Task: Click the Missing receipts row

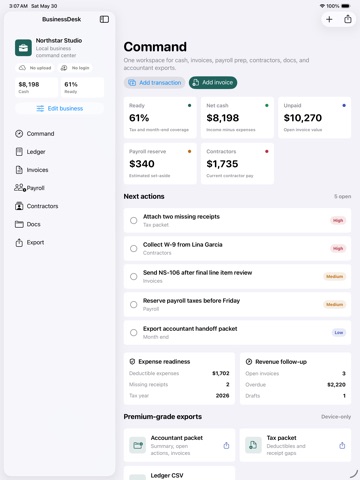Action: coord(179,384)
